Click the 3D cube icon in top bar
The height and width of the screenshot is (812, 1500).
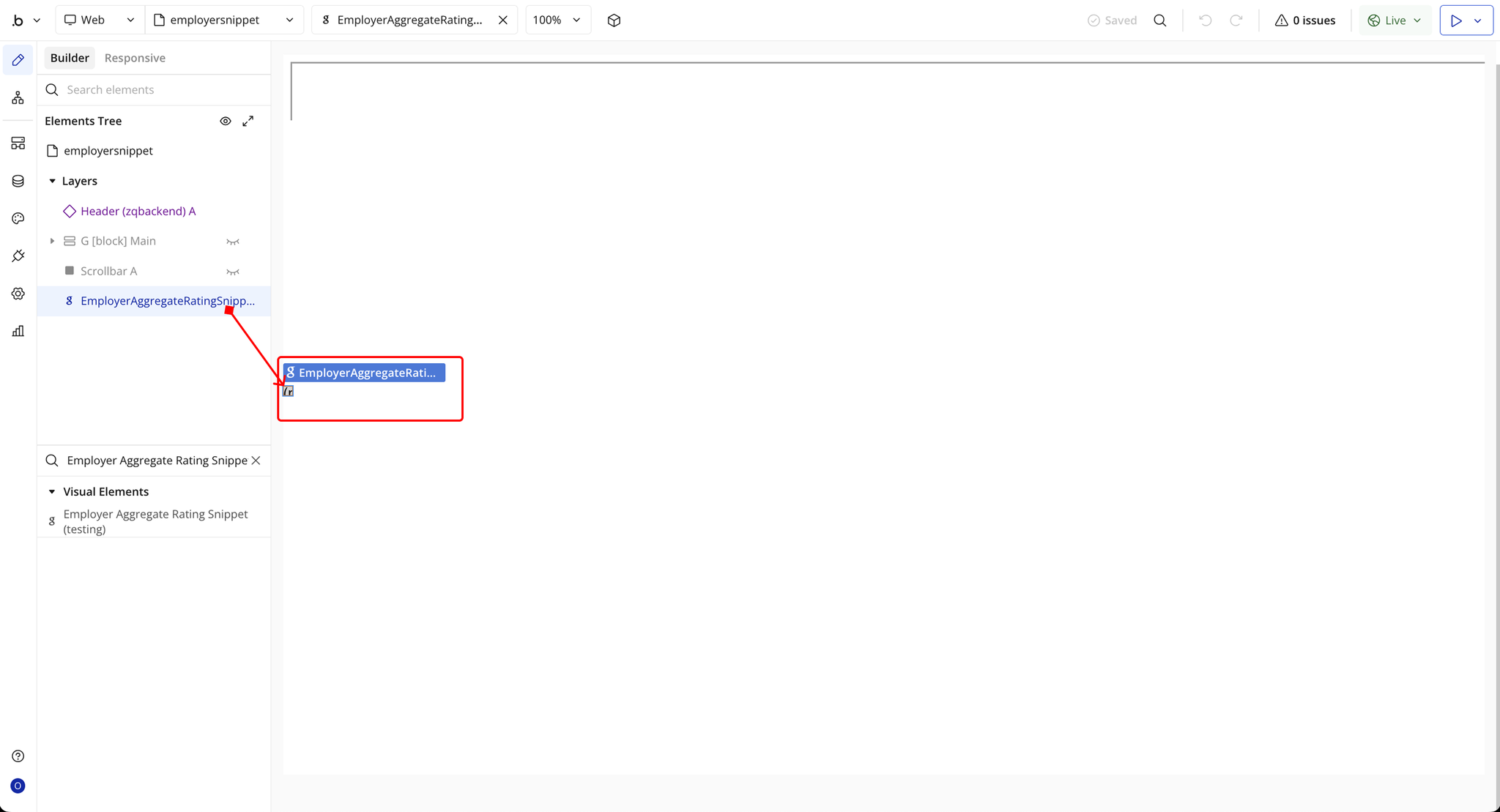[614, 21]
